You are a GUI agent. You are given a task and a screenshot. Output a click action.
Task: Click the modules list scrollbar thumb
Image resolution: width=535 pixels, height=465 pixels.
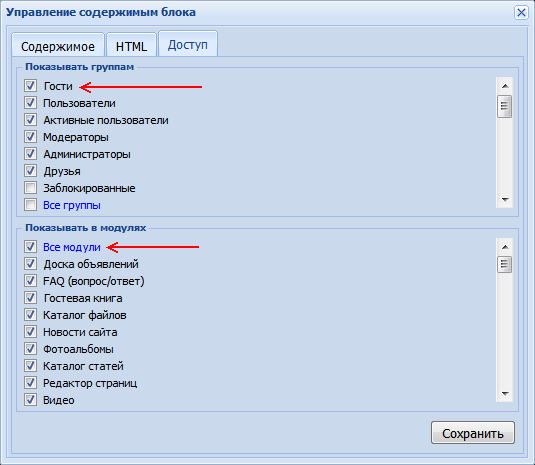click(505, 265)
